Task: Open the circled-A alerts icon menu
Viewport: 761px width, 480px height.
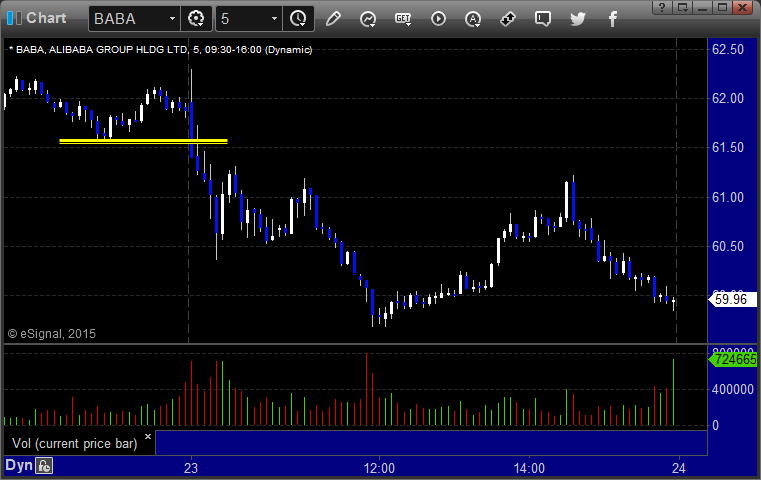Action: [473, 19]
